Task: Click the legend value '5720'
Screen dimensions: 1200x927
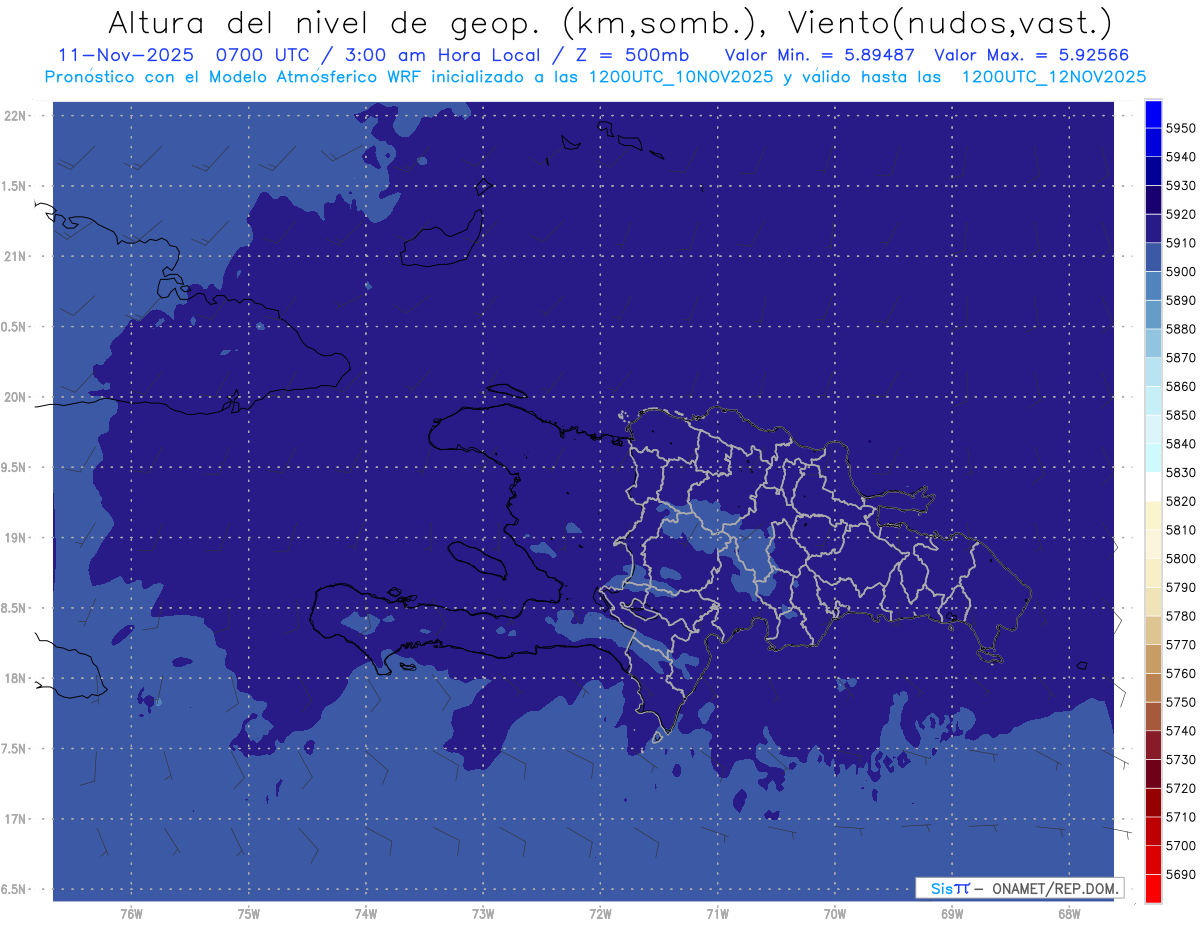Action: pos(1181,788)
